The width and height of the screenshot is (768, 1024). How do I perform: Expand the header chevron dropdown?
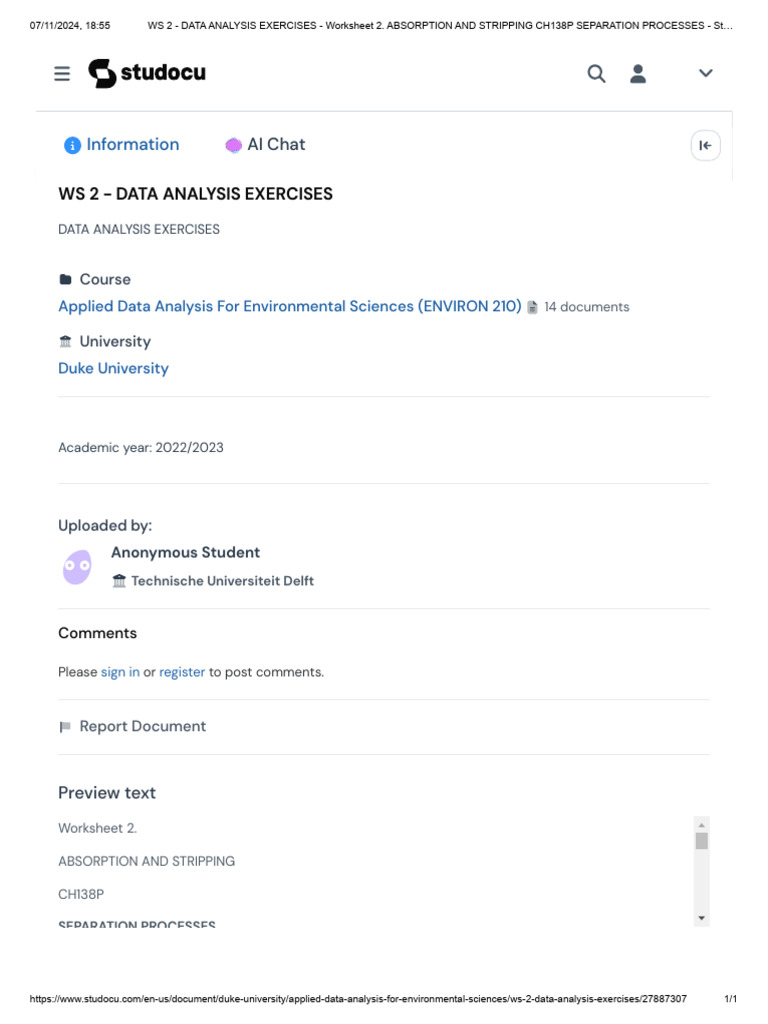click(x=706, y=74)
